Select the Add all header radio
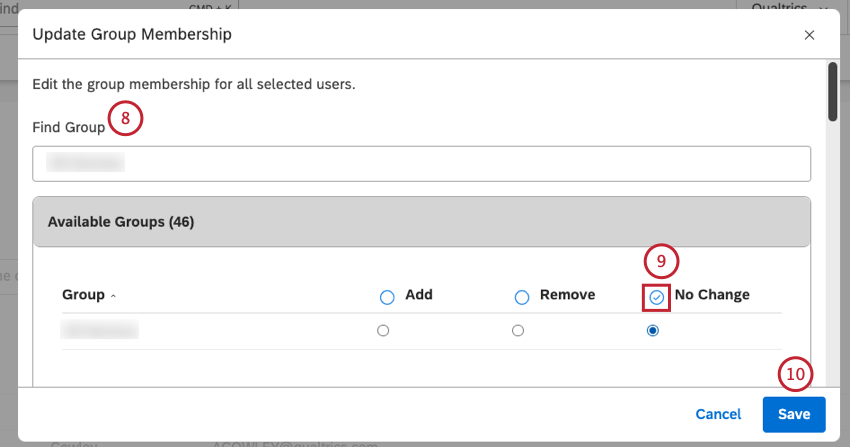 click(388, 297)
